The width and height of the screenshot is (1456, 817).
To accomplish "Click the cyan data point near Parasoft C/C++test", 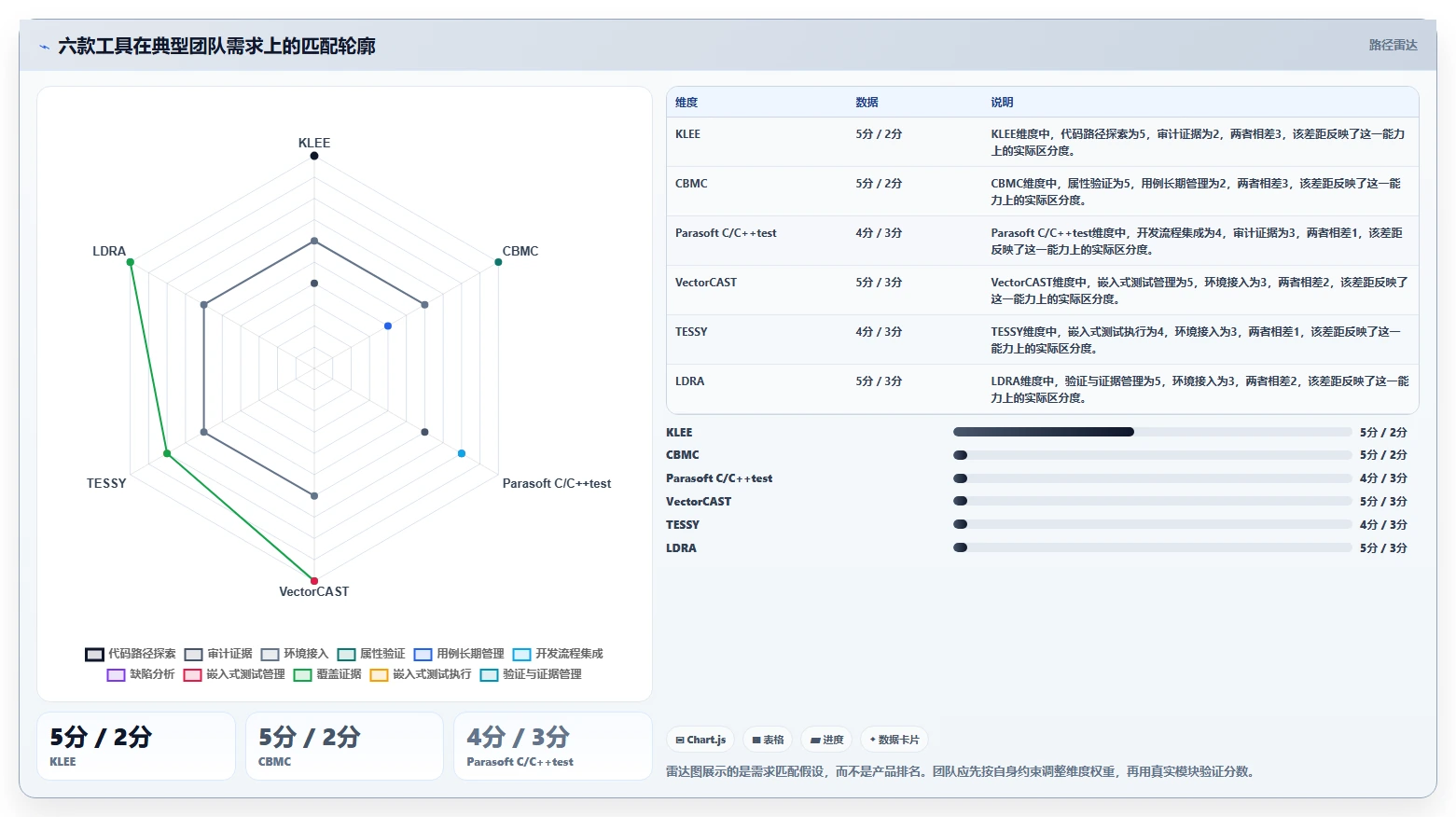I will [x=462, y=453].
